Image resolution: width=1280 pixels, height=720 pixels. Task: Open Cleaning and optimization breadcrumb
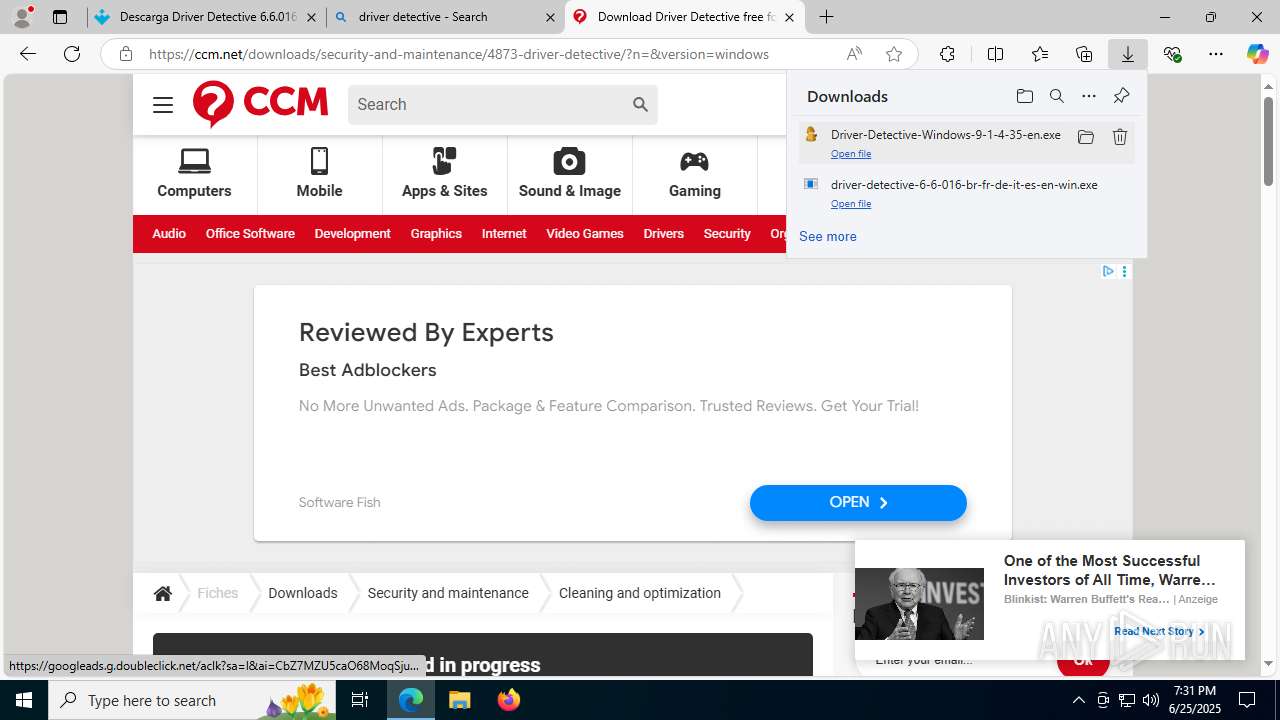(x=640, y=593)
